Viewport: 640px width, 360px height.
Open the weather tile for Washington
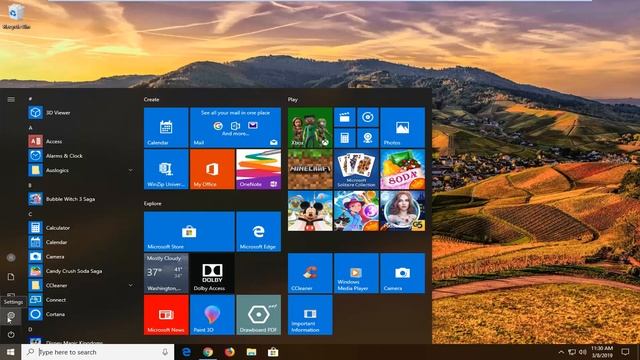click(x=166, y=273)
